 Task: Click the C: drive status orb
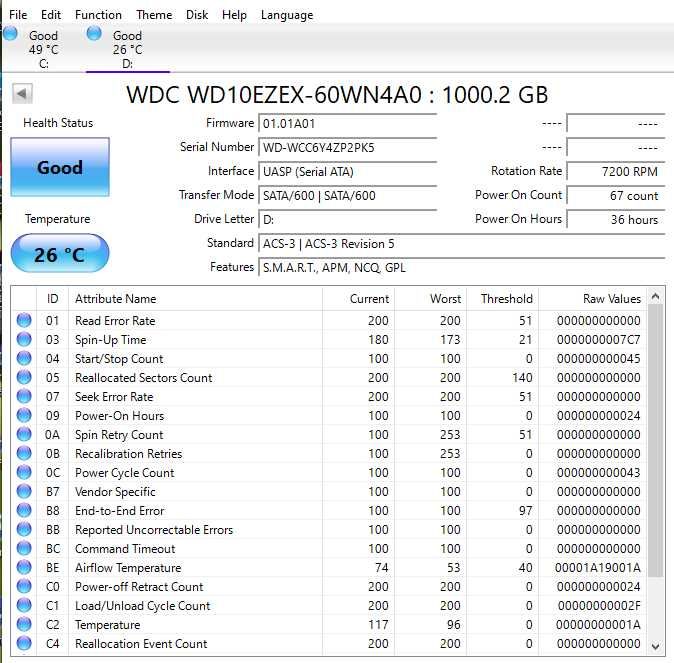pyautogui.click(x=10, y=34)
